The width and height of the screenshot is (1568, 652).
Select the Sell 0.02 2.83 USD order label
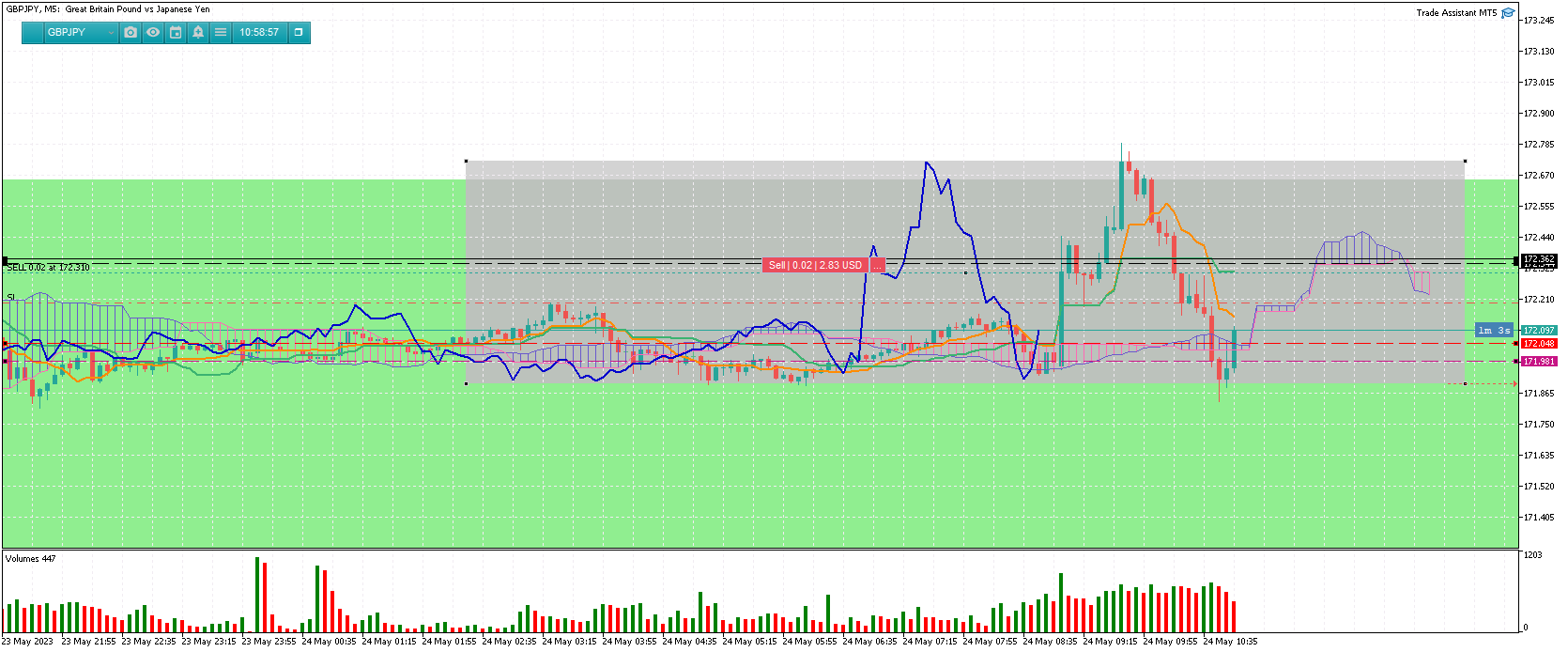[815, 265]
